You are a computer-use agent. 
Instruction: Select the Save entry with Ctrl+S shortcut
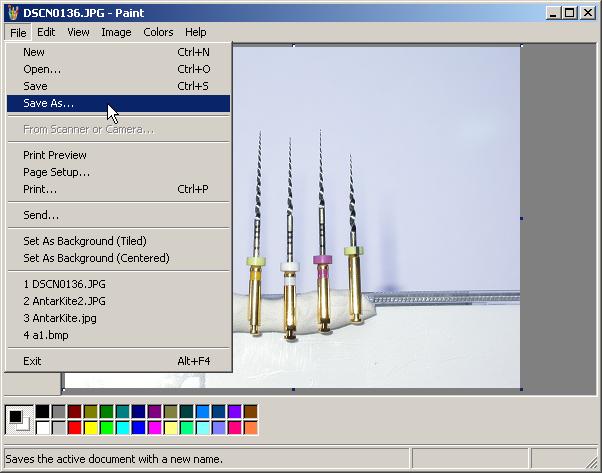pos(118,86)
